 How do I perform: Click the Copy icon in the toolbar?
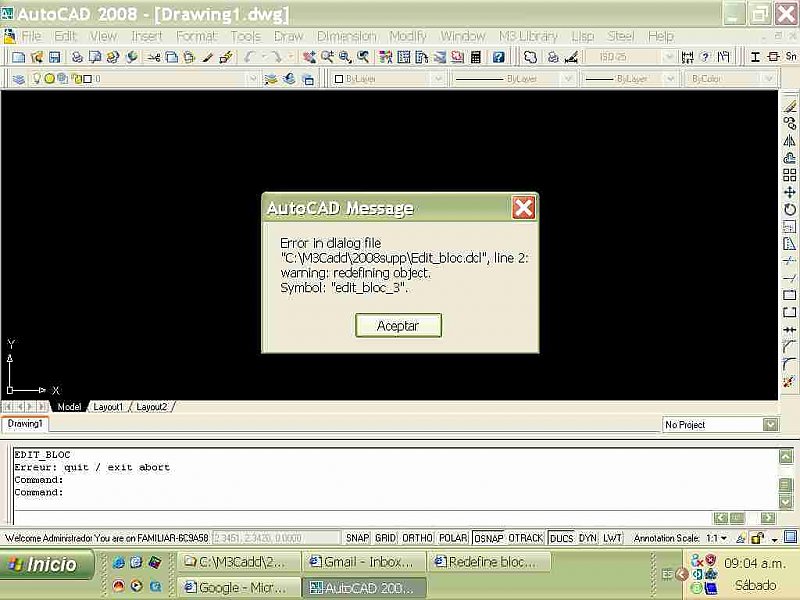coord(171,57)
